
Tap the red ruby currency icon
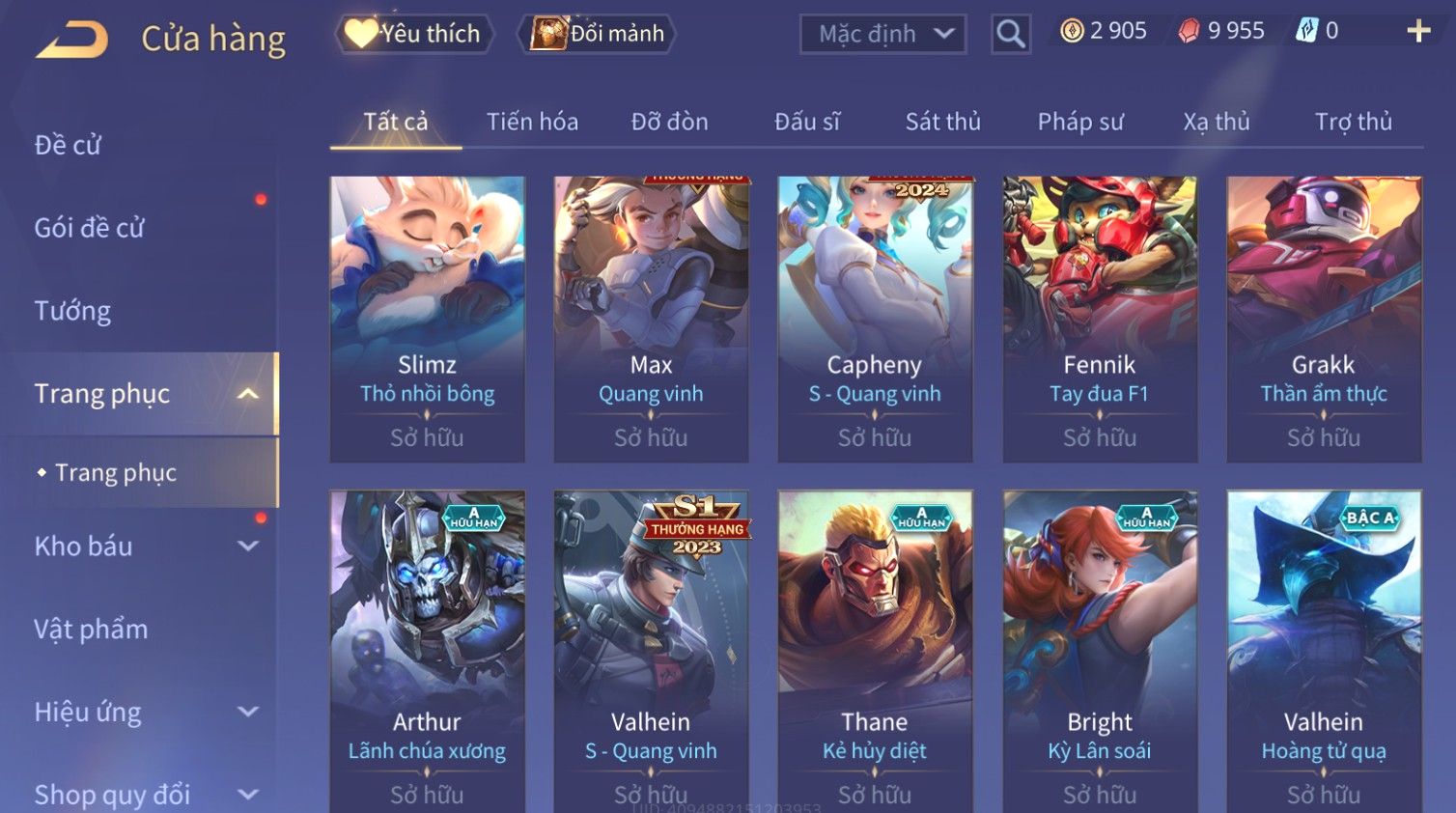(1189, 31)
